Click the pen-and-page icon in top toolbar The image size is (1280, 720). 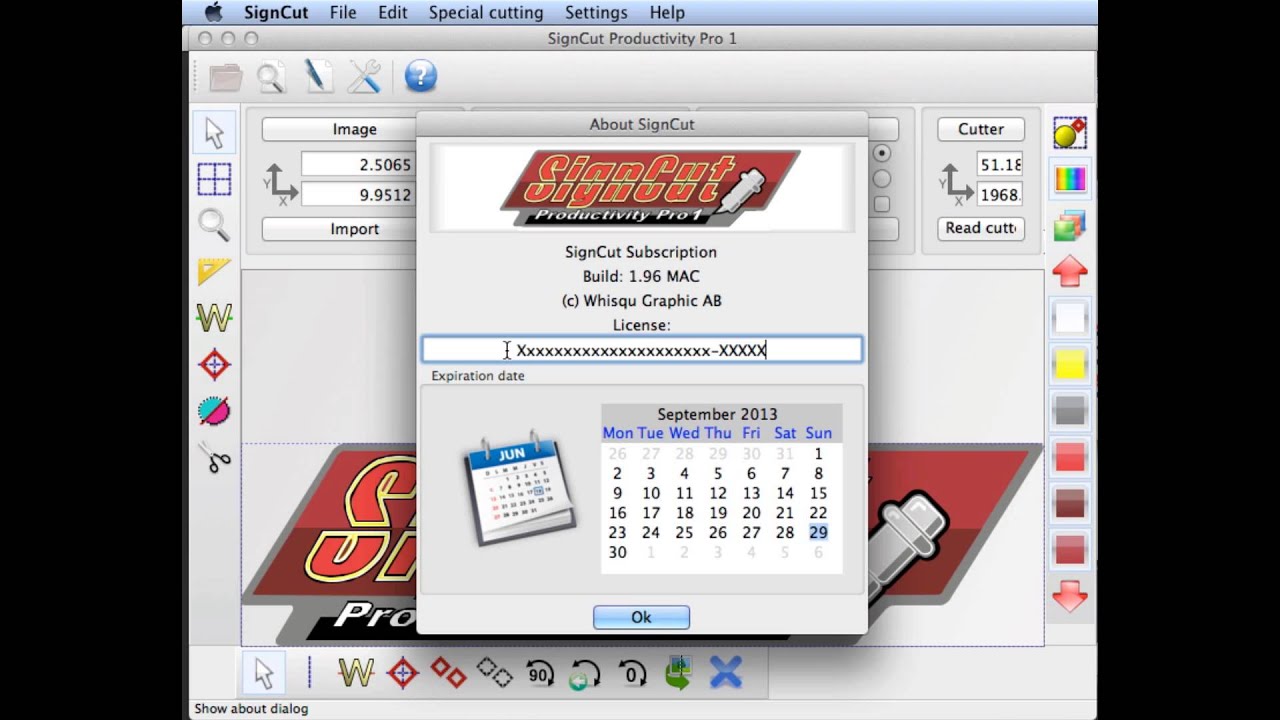point(319,77)
